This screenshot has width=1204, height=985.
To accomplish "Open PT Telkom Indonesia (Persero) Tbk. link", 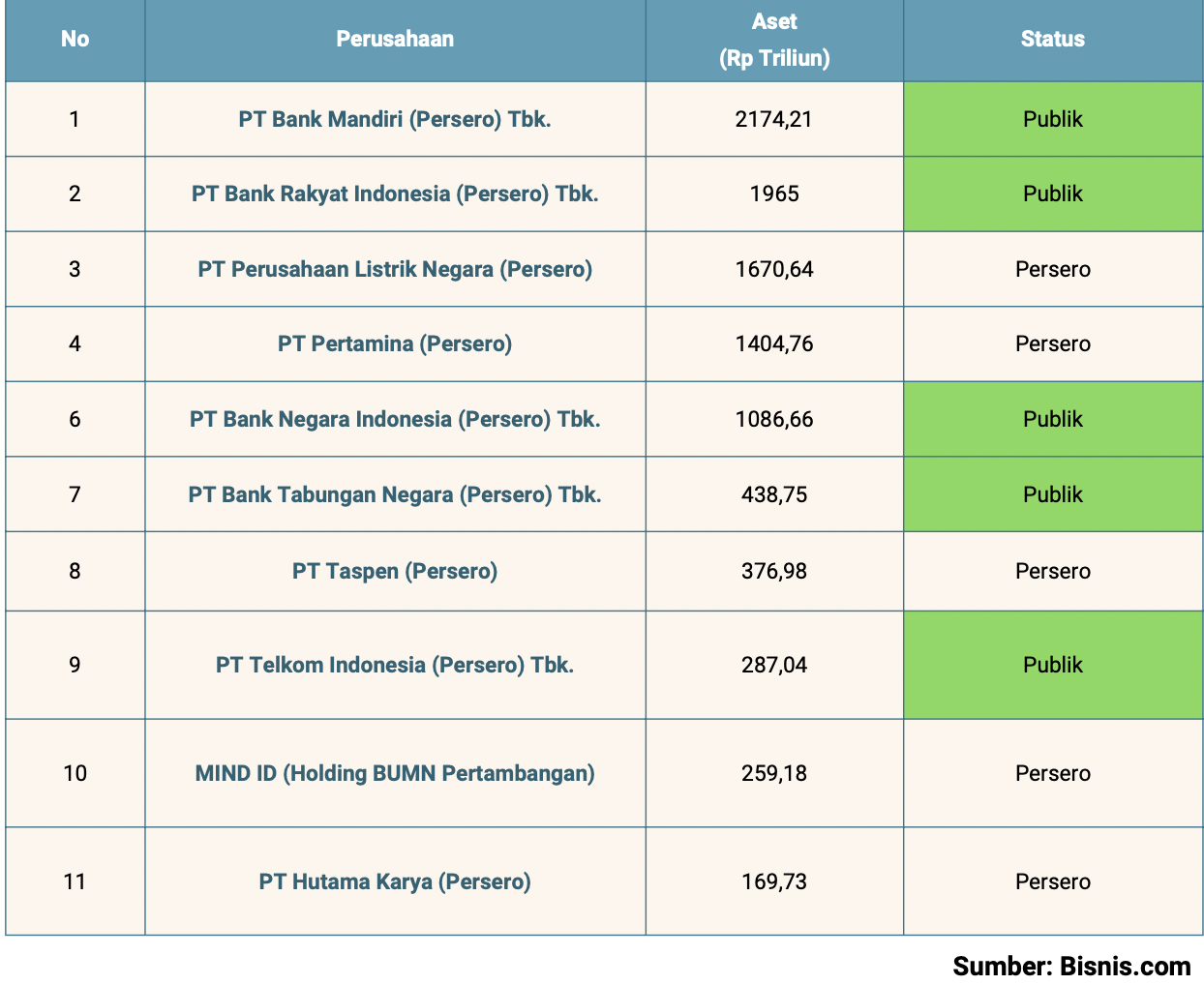I will 395,665.
